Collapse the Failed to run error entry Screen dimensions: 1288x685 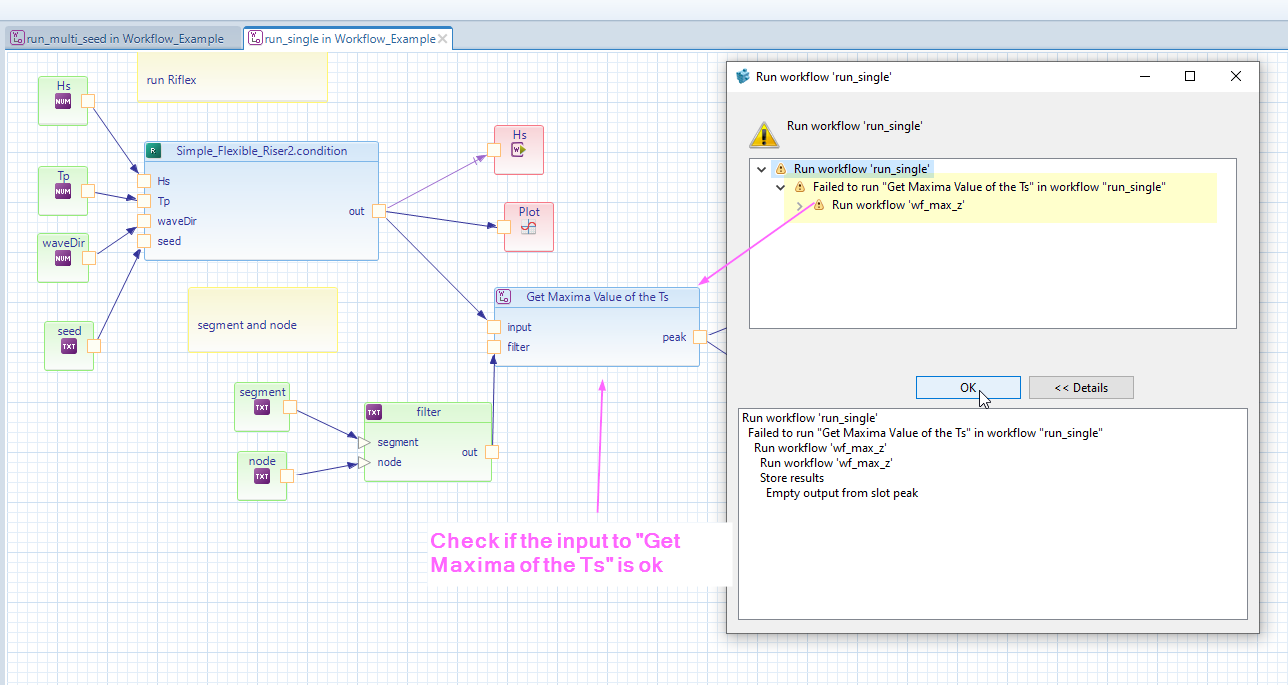tap(781, 187)
